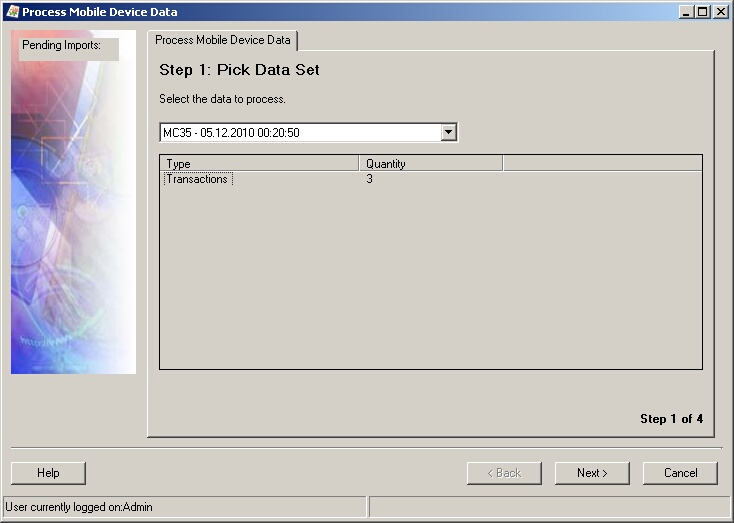Cancel the Process Mobile Device Data wizard
Screen dimensions: 734x523
tap(680, 473)
